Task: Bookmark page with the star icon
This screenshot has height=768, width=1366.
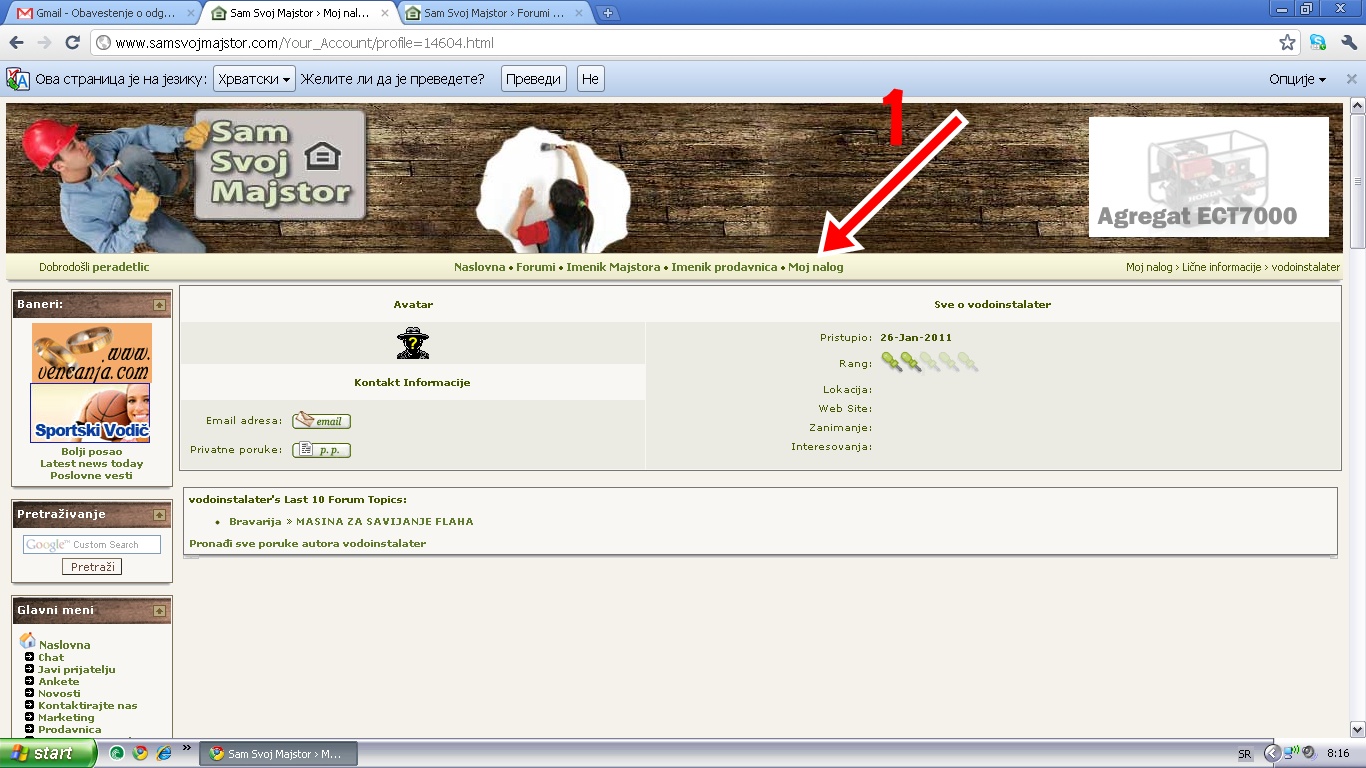Action: pyautogui.click(x=1287, y=43)
